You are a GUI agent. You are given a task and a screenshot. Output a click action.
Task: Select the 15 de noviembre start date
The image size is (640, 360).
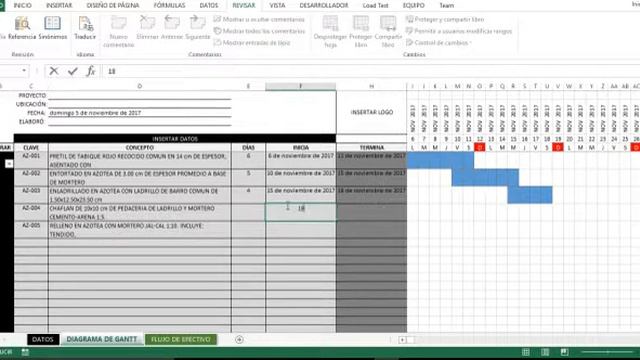pyautogui.click(x=301, y=195)
